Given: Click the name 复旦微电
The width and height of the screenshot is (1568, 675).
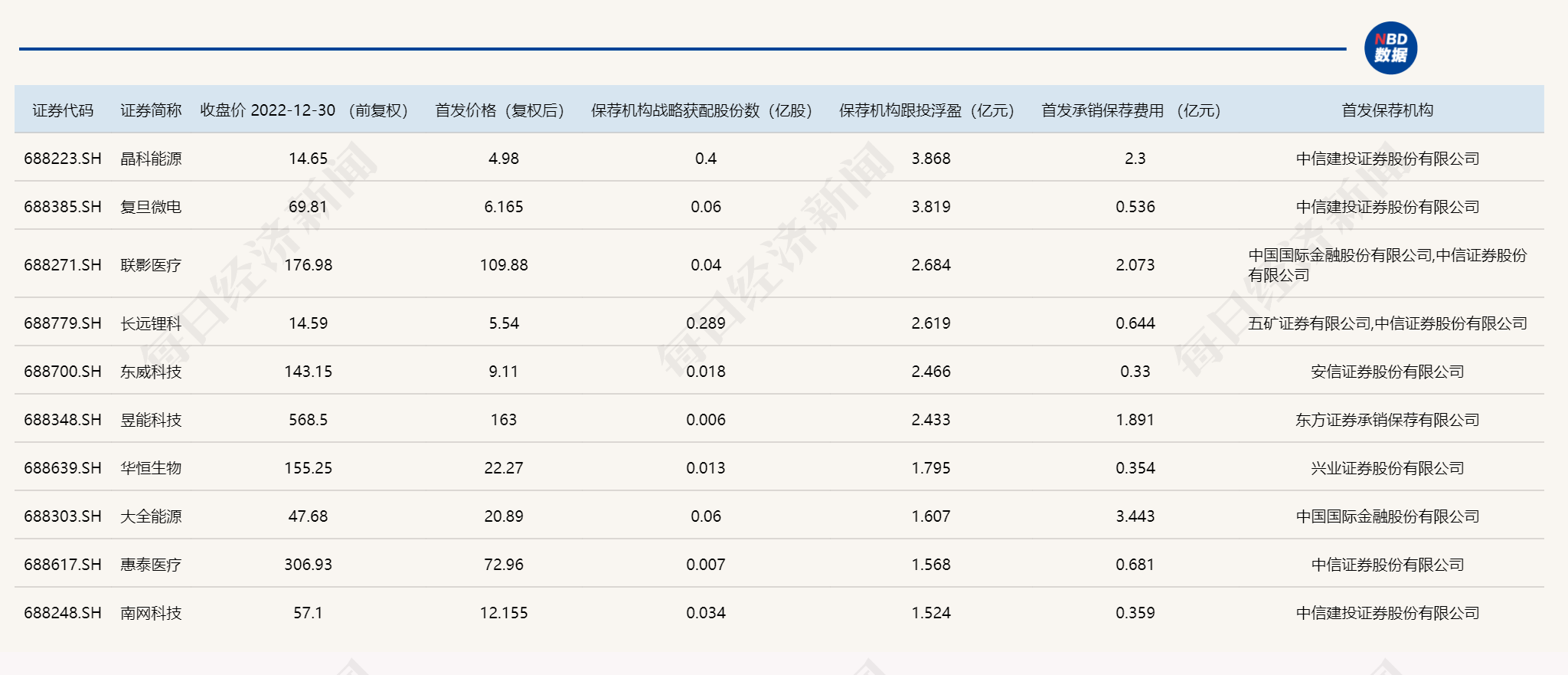Looking at the screenshot, I should click(151, 207).
